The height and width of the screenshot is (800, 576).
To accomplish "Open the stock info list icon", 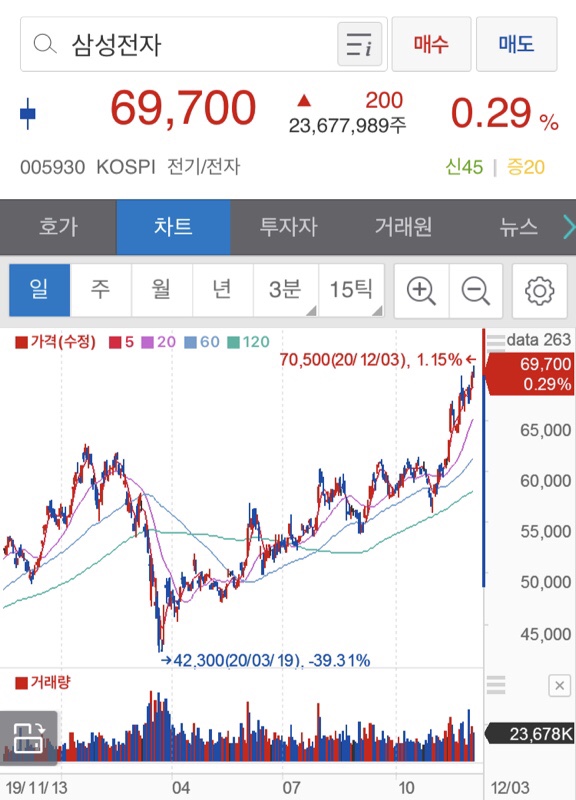I will coord(359,44).
